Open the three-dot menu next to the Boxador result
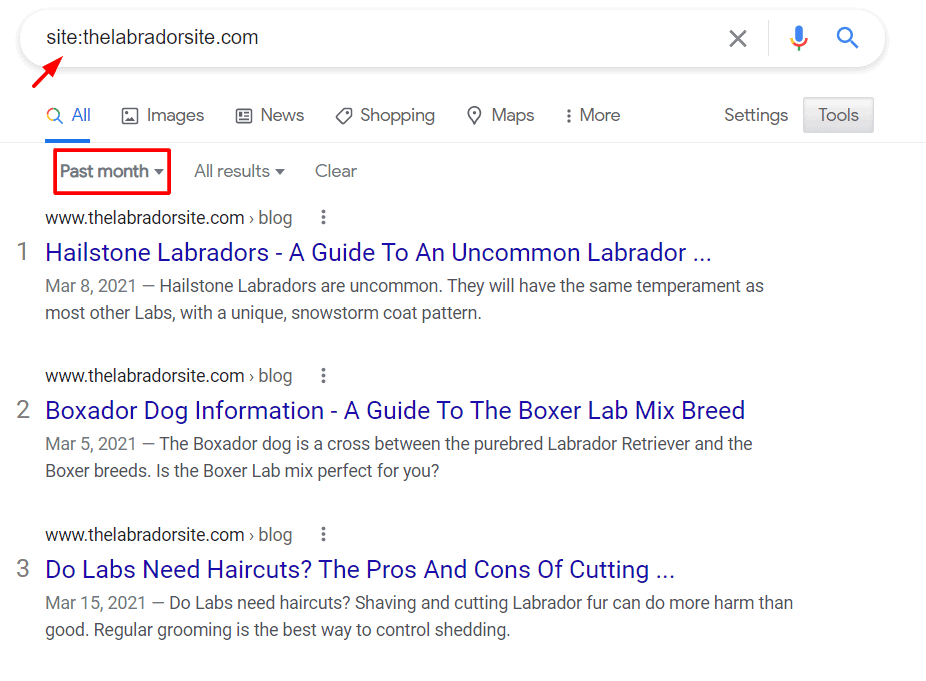The height and width of the screenshot is (681, 926). [x=323, y=375]
